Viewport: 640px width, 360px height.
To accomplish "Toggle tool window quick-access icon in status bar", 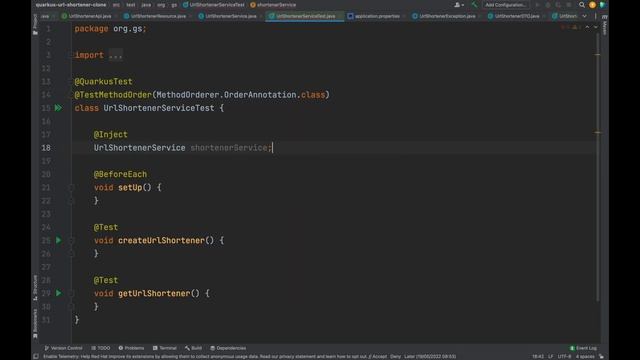I will coord(36,356).
